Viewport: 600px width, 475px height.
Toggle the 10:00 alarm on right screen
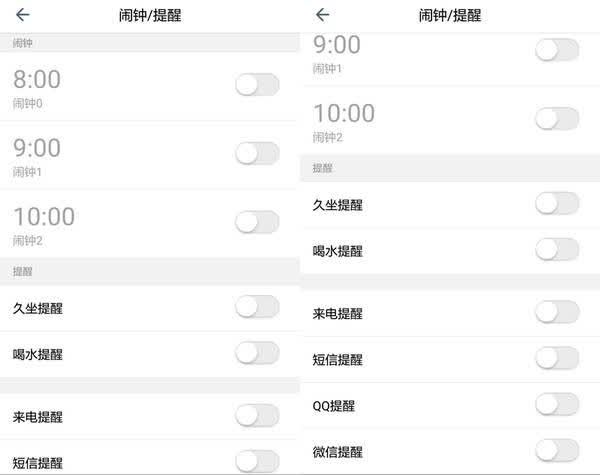[557, 119]
